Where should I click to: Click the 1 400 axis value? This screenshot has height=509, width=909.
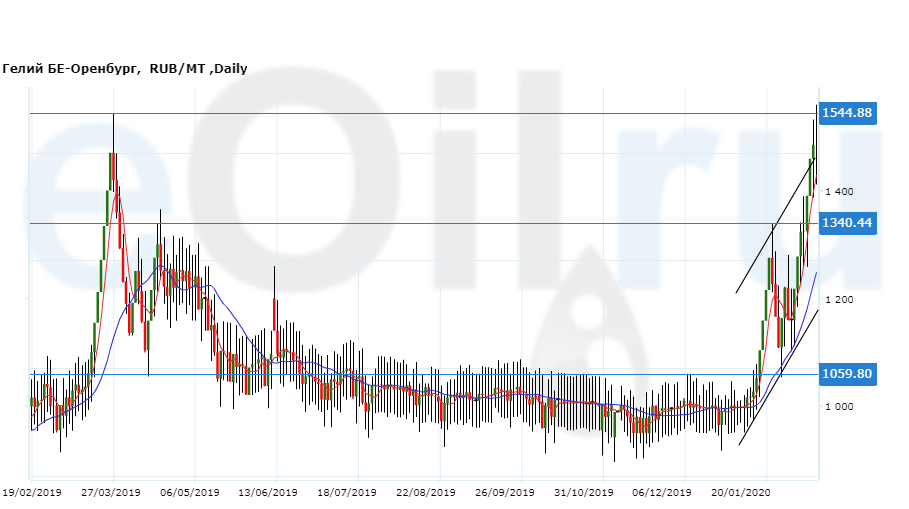[840, 191]
